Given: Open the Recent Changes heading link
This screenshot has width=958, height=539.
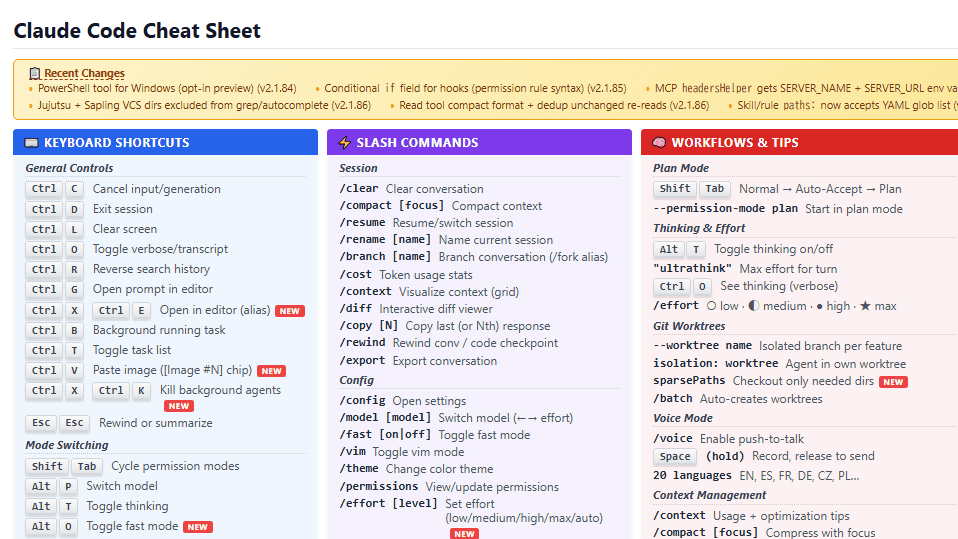Looking at the screenshot, I should coord(84,73).
